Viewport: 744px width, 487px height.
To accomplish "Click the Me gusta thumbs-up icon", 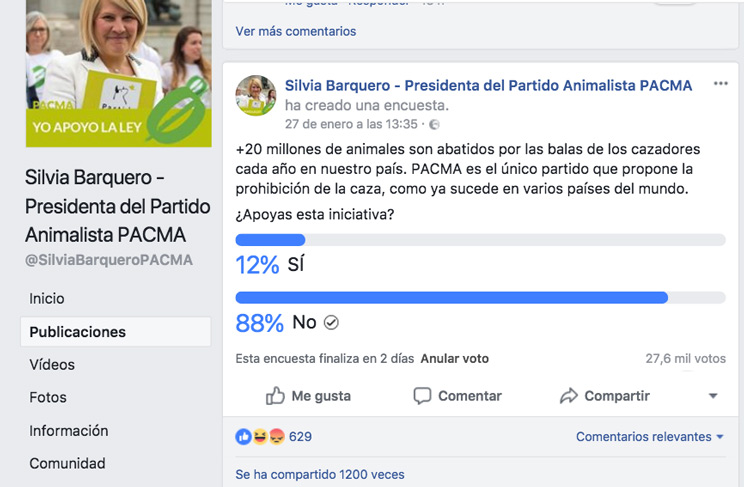I will [x=275, y=396].
